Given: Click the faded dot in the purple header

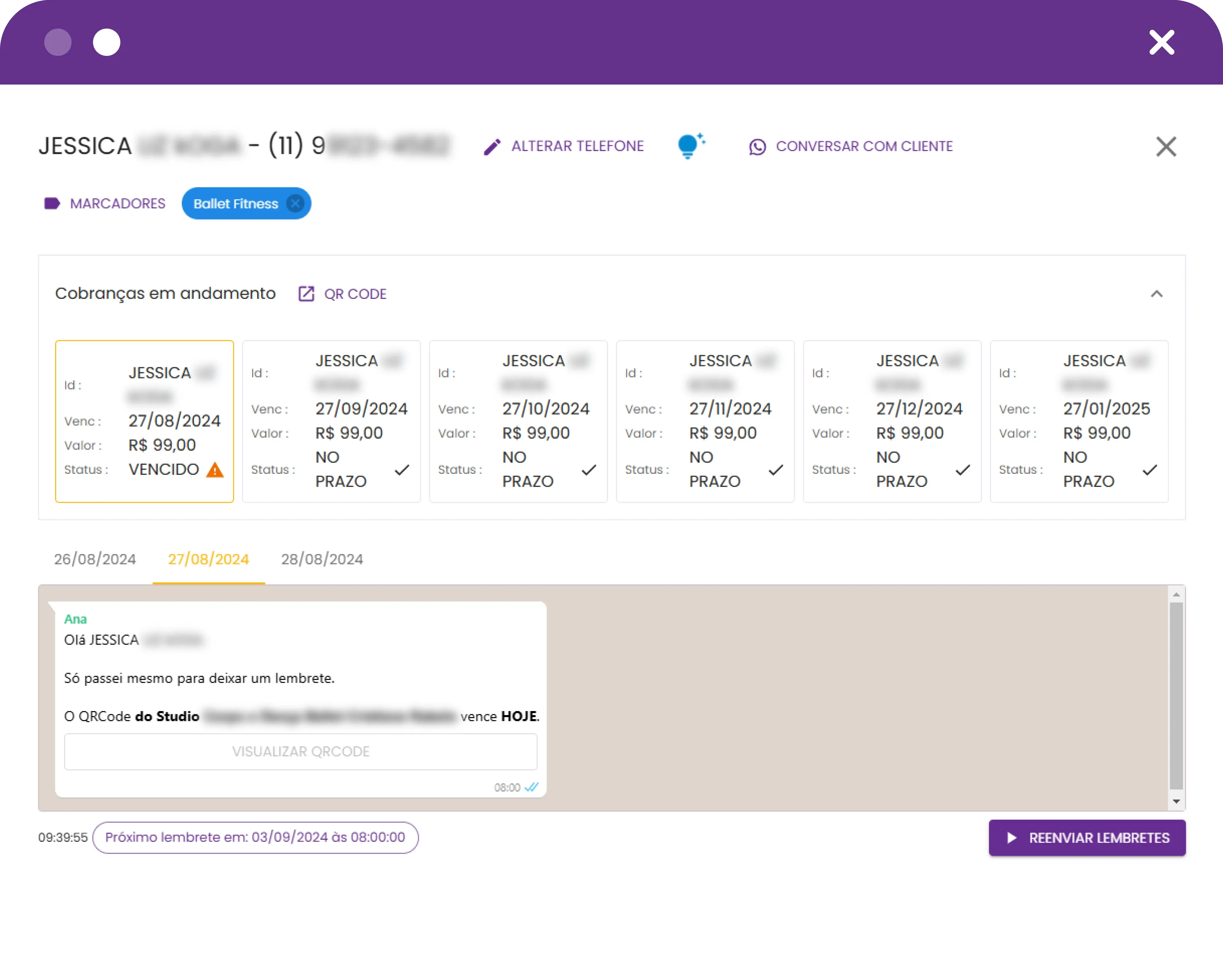Looking at the screenshot, I should click(58, 43).
